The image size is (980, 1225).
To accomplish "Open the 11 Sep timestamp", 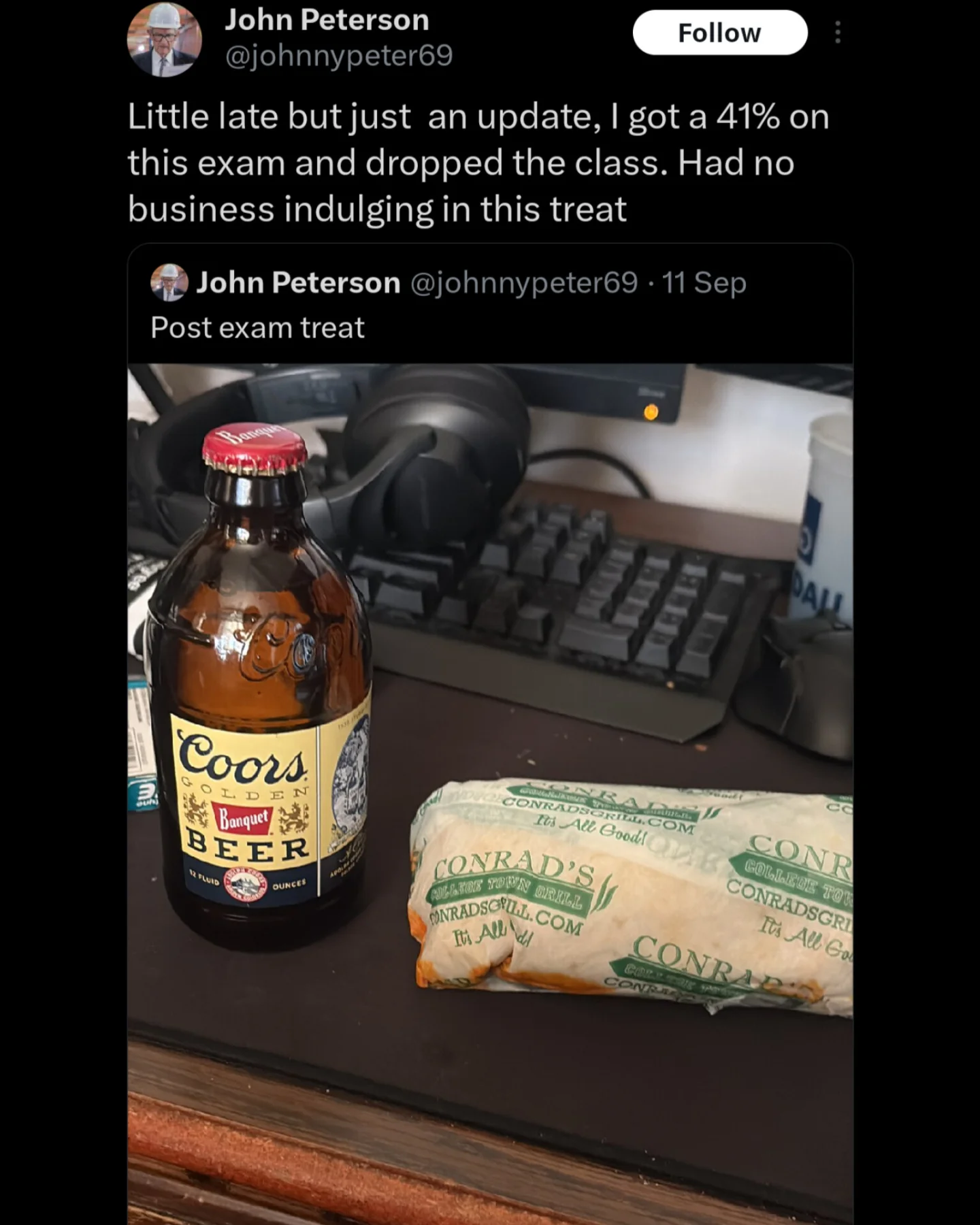I will pyautogui.click(x=704, y=282).
